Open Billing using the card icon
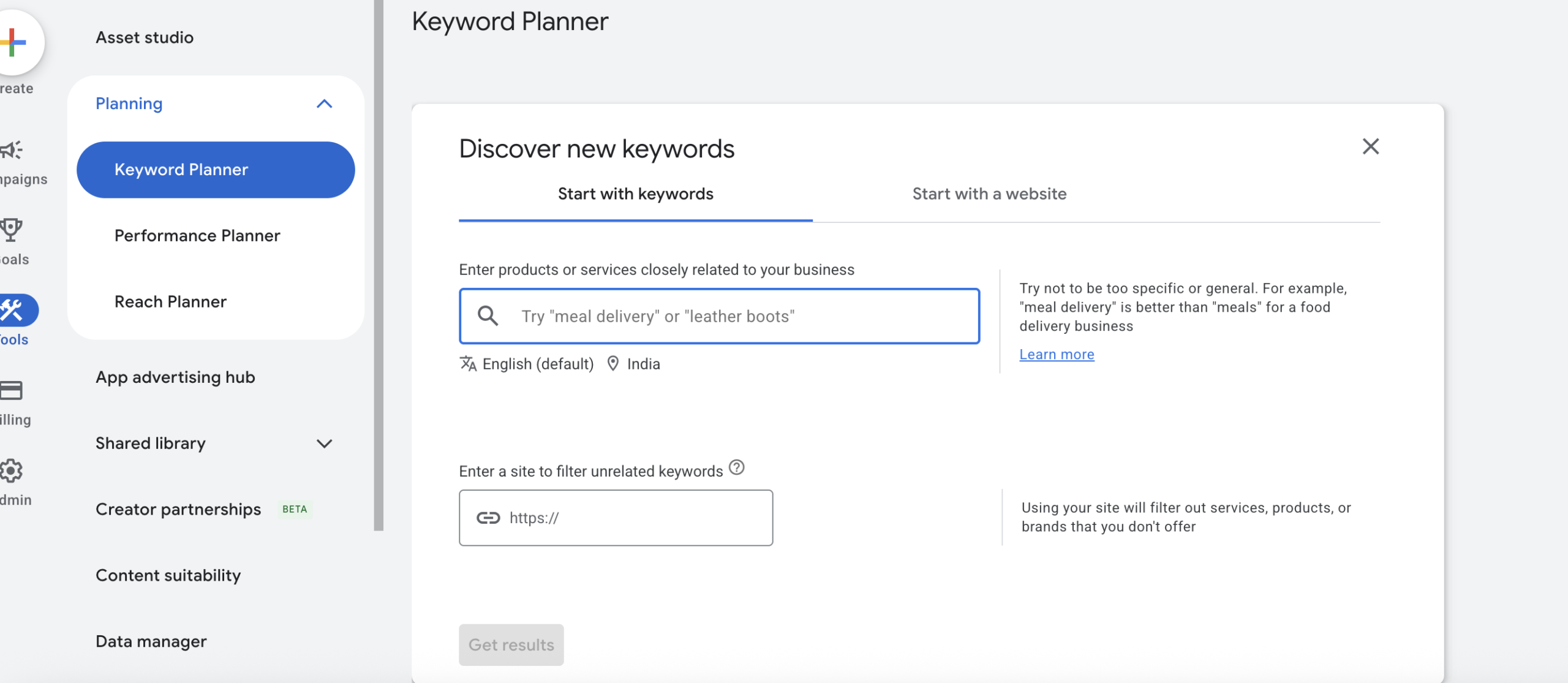The width and height of the screenshot is (1568, 683). (10, 391)
